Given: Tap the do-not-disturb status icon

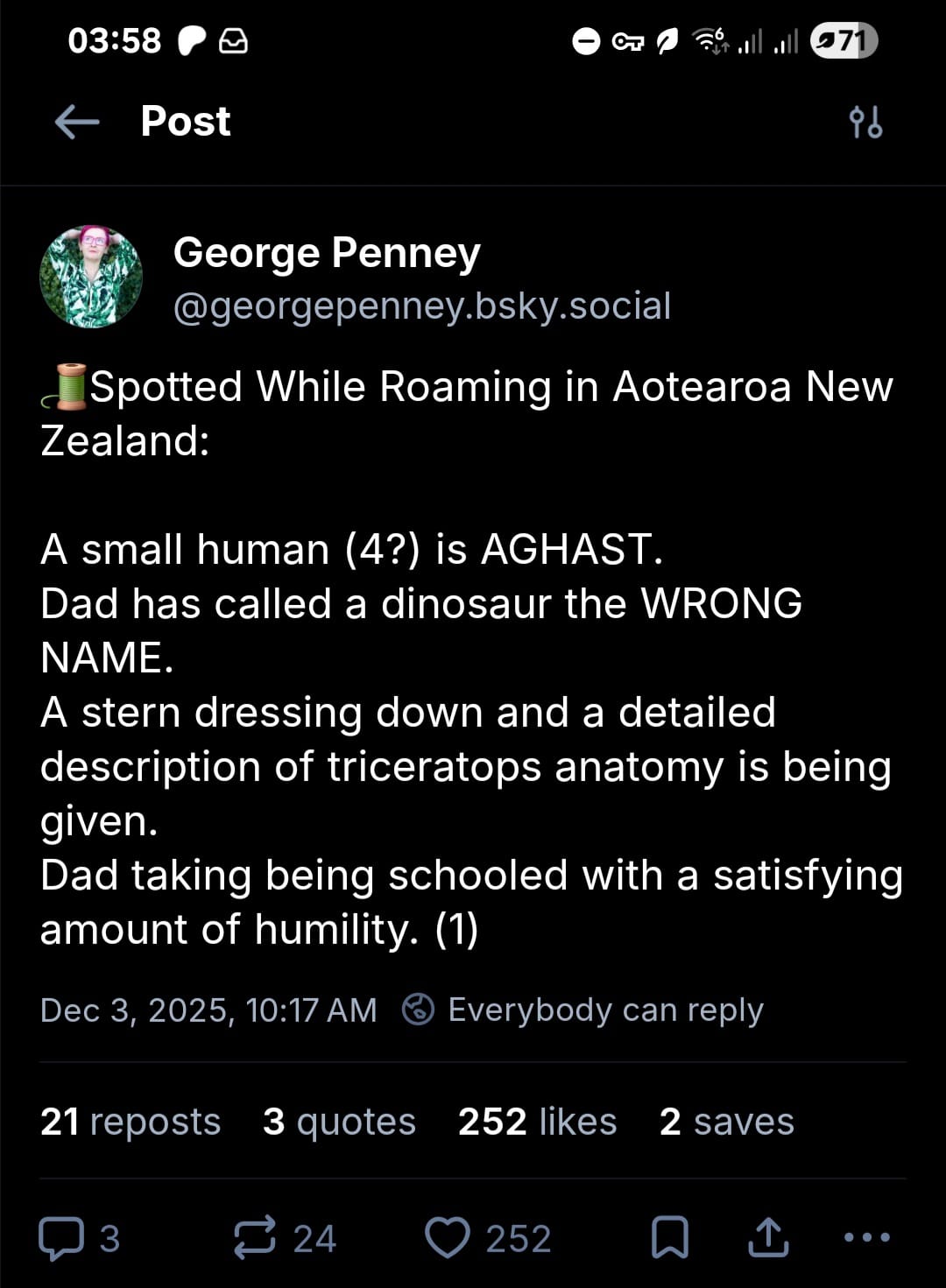Looking at the screenshot, I should coord(586,41).
